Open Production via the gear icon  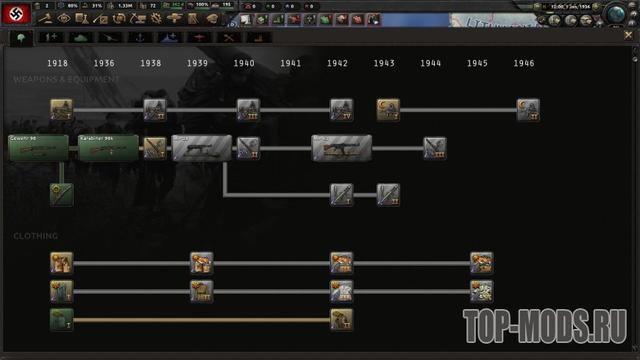tap(156, 18)
